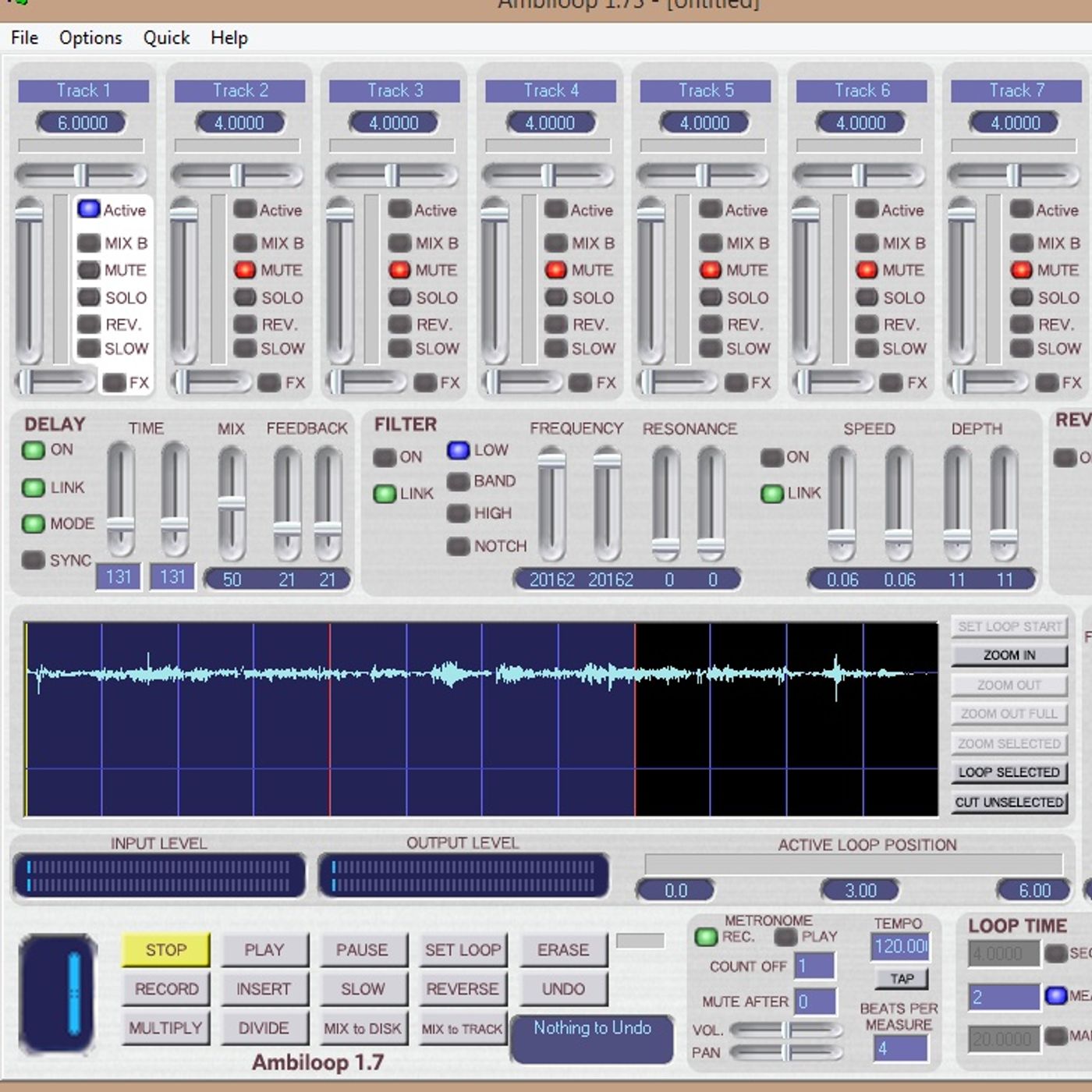
Task: Toggle metronome REC. indicator
Action: tap(706, 937)
